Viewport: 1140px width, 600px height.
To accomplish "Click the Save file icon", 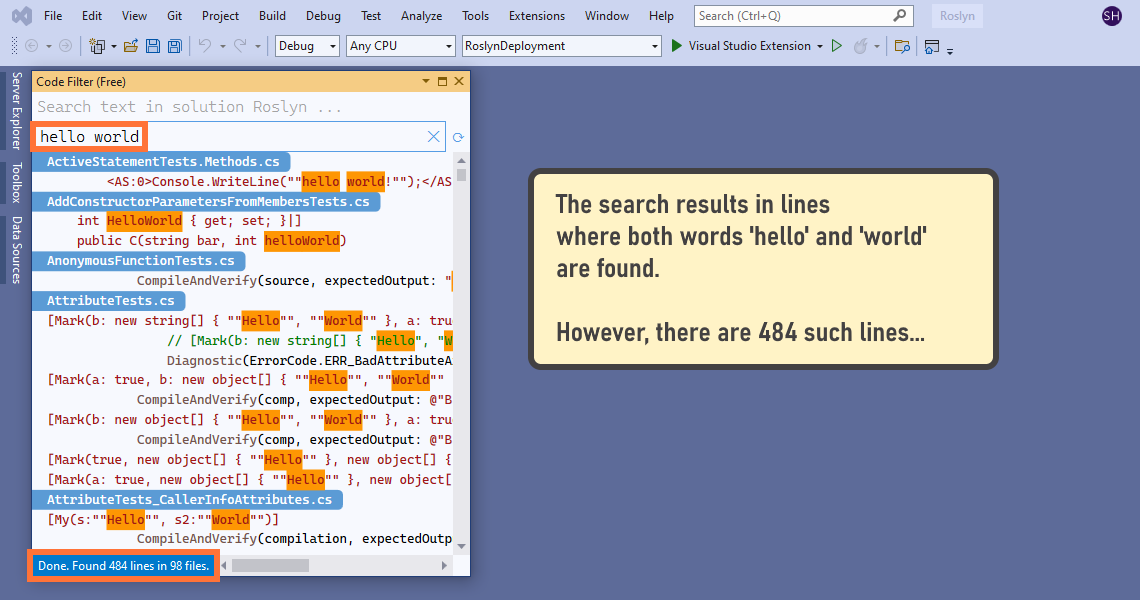I will tap(153, 46).
